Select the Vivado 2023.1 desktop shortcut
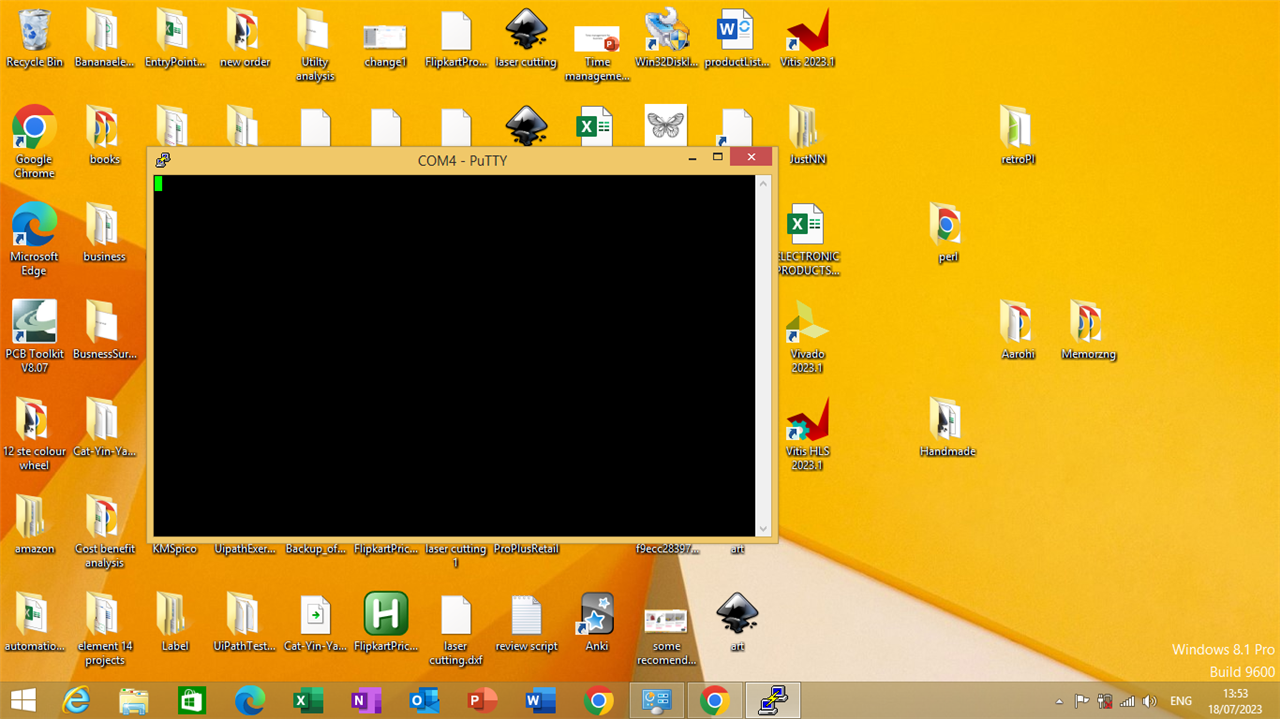1280x719 pixels. click(806, 326)
